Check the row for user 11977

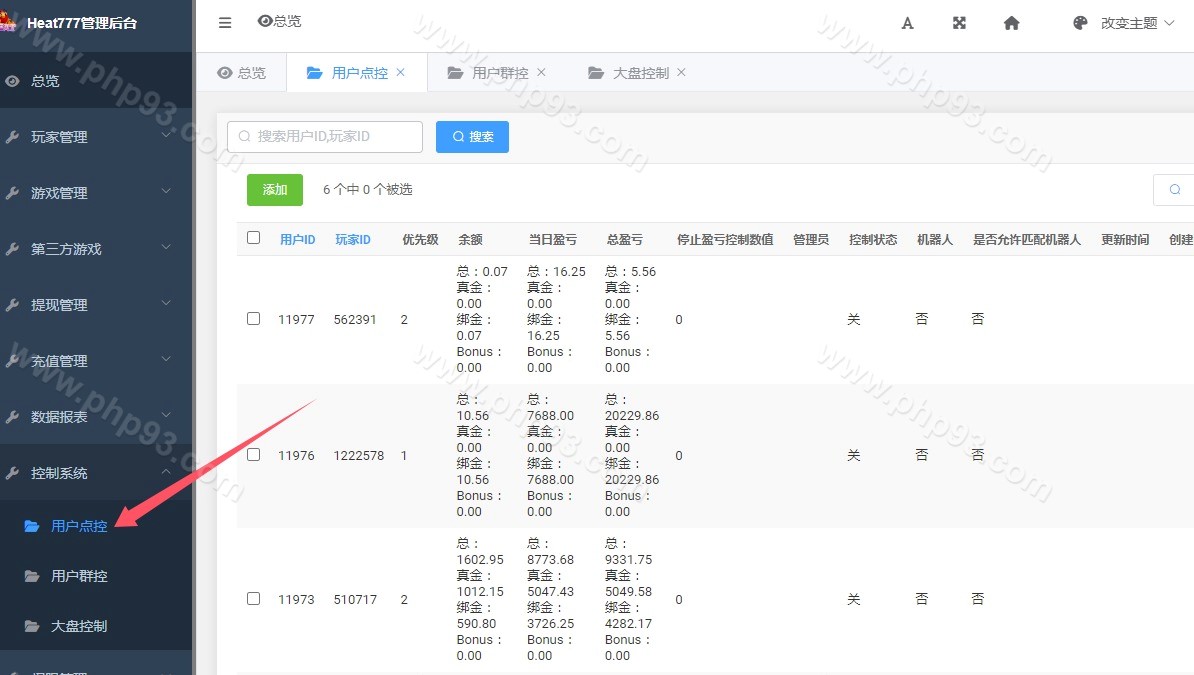click(253, 319)
